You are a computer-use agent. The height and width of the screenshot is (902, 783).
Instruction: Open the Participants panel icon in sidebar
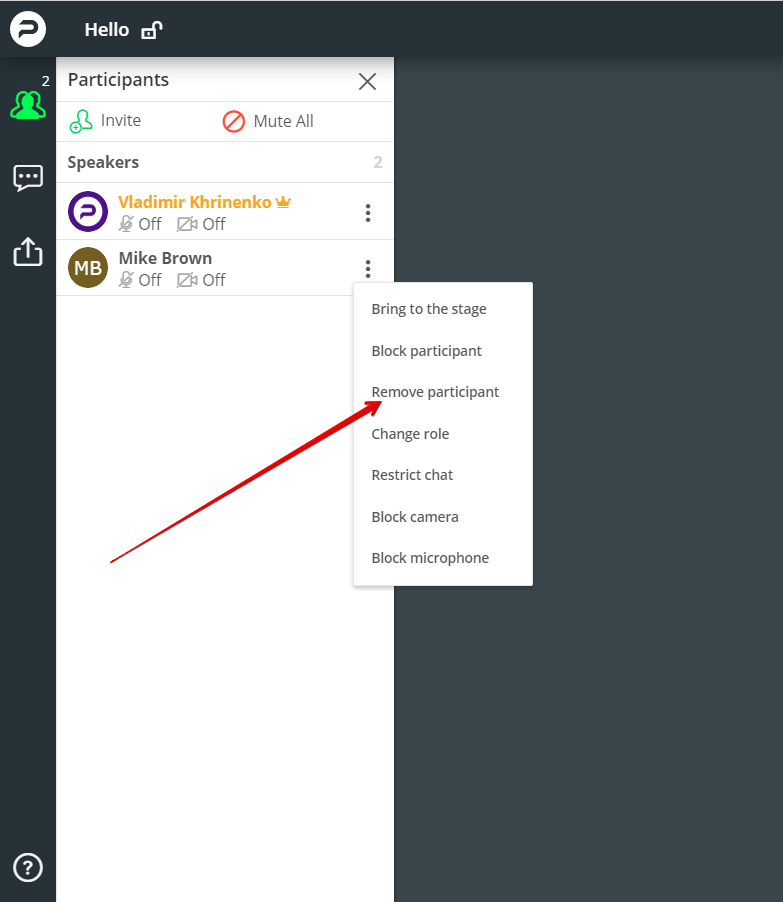coord(28,105)
